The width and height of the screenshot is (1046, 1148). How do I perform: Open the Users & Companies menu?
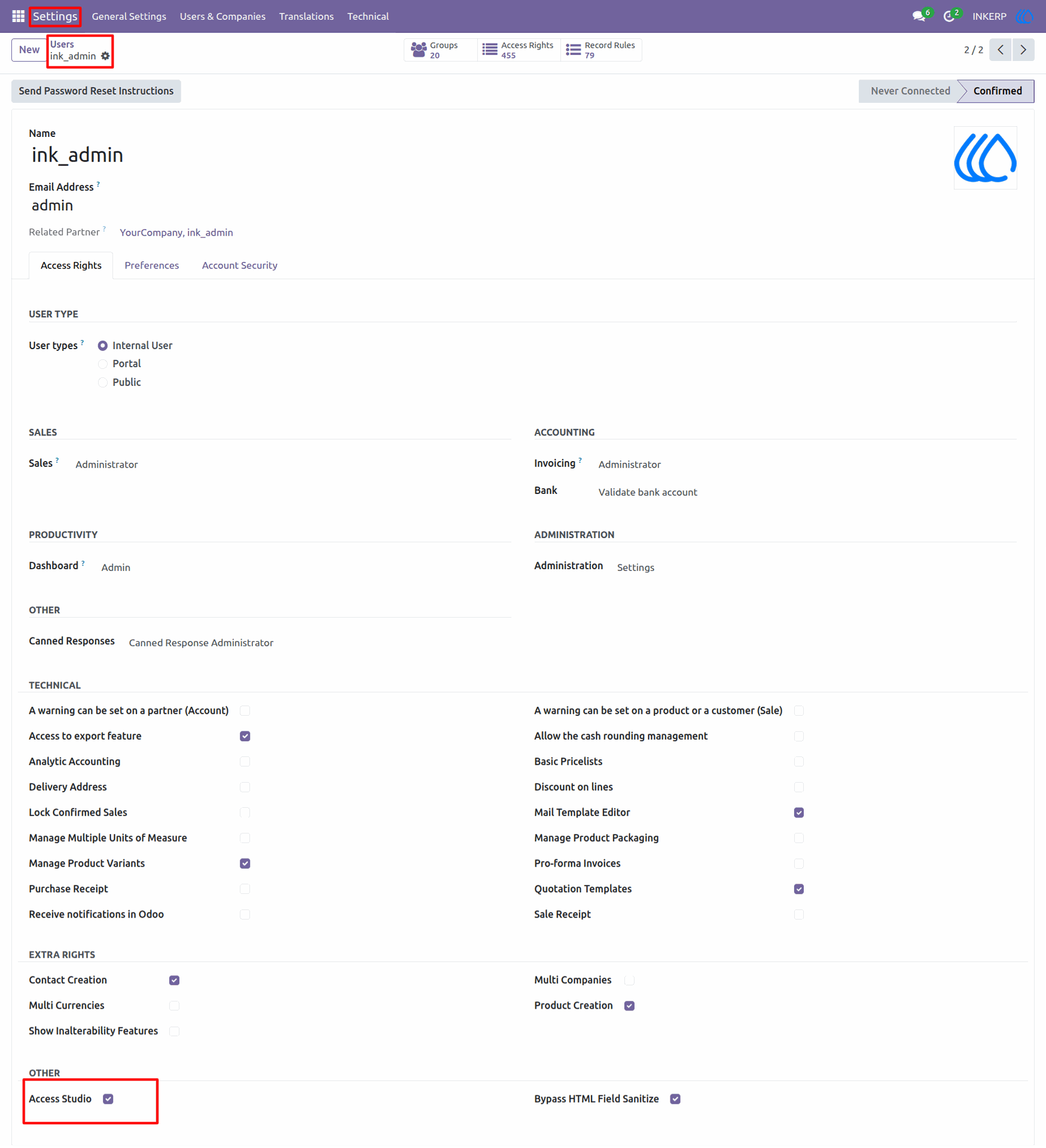click(222, 16)
